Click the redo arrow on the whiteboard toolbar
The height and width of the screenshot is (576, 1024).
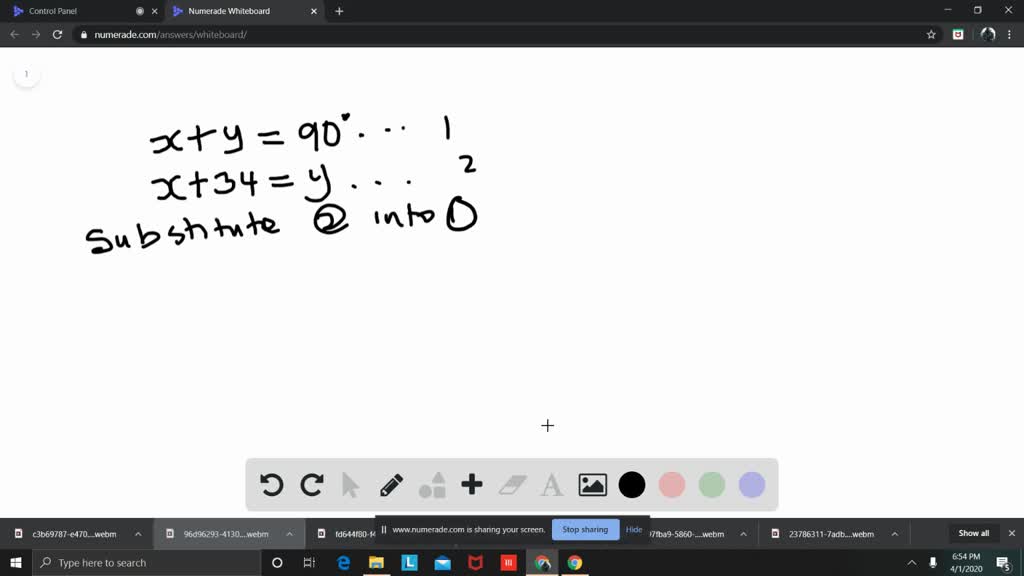[x=311, y=485]
